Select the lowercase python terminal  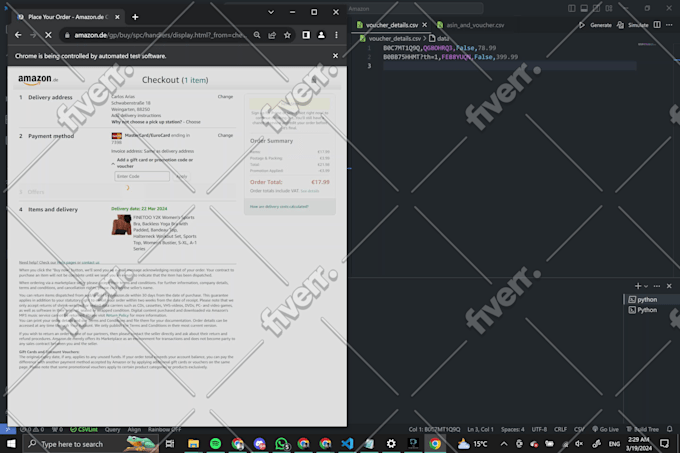coord(647,300)
